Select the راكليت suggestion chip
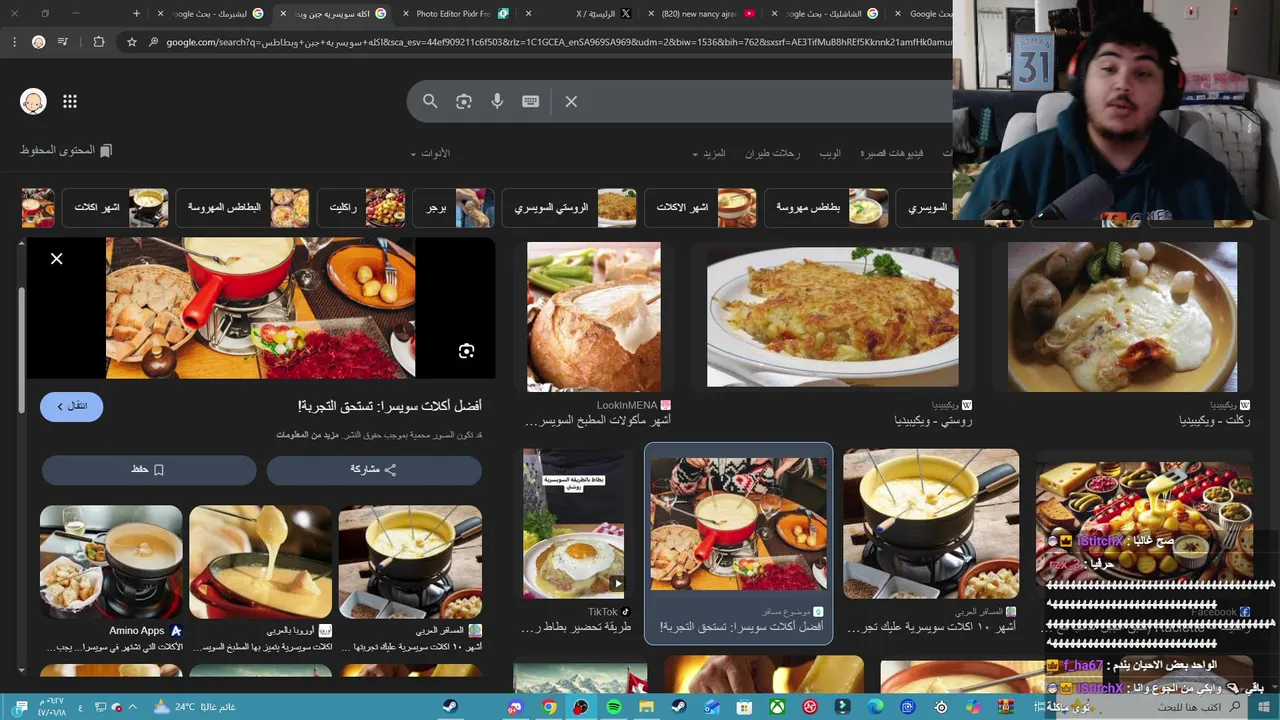The image size is (1280, 720). [362, 208]
